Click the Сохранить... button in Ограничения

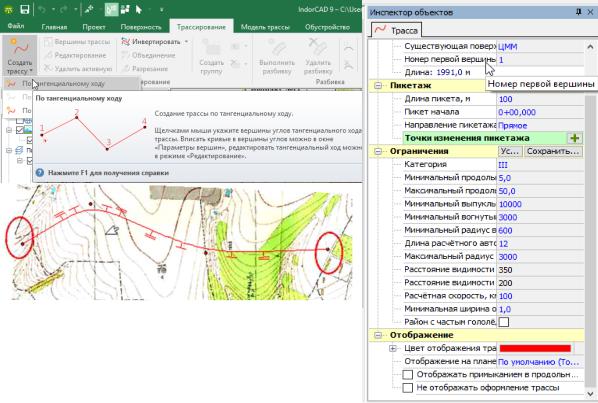tap(553, 151)
